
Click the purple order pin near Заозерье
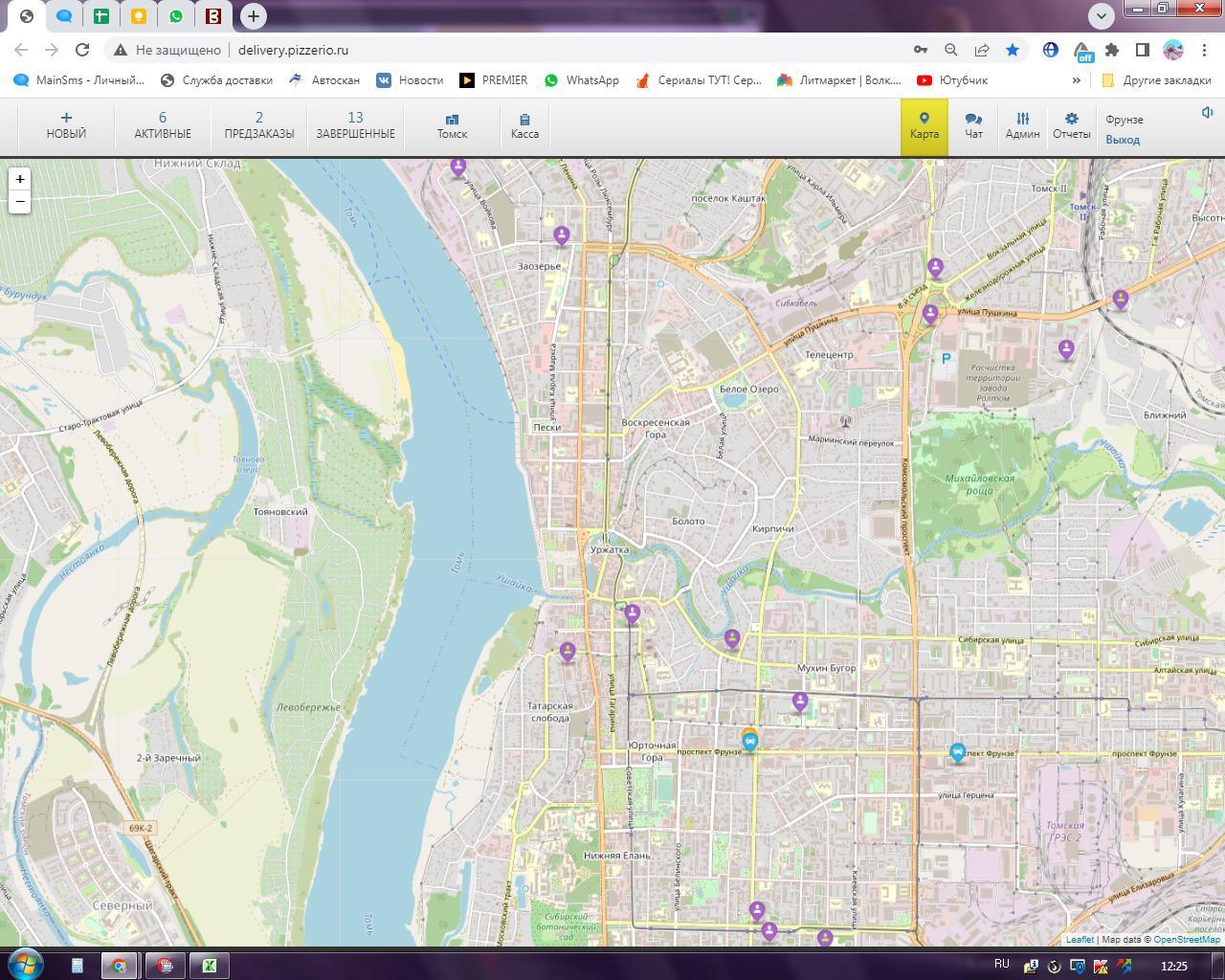(x=562, y=234)
